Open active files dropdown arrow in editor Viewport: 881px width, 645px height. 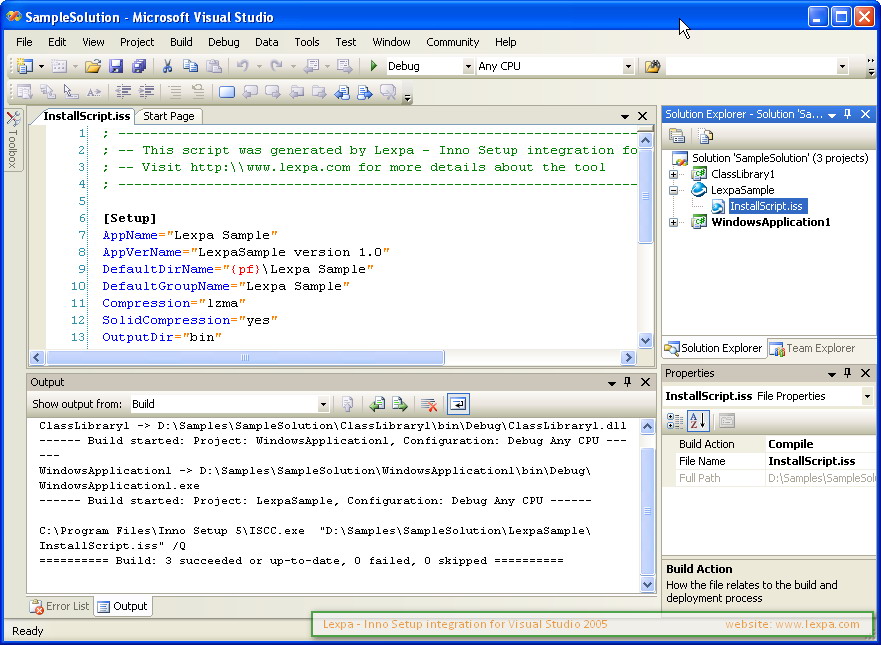click(624, 116)
